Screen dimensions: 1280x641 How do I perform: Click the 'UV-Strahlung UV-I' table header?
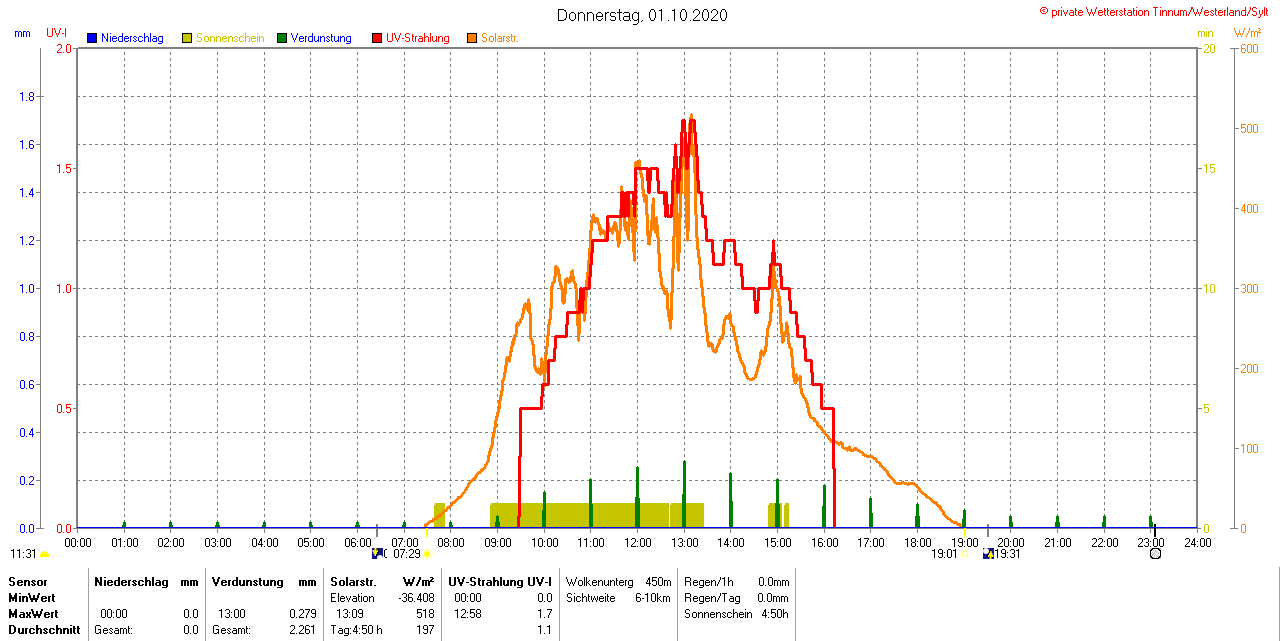click(499, 582)
